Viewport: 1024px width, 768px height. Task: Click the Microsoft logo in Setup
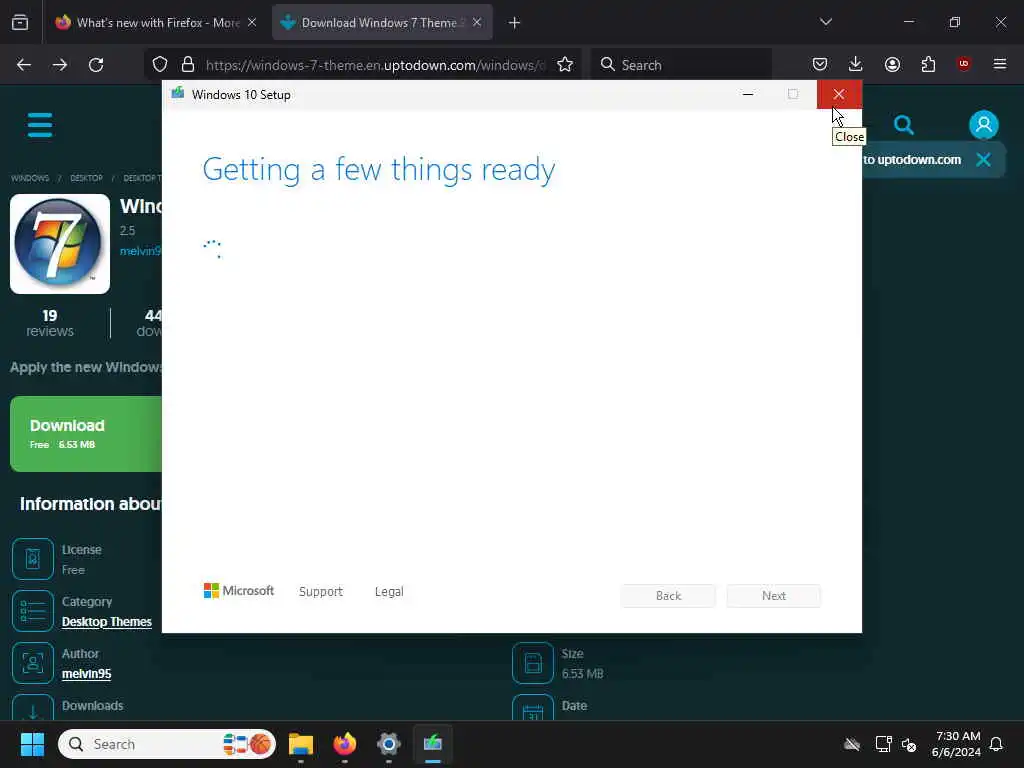238,591
